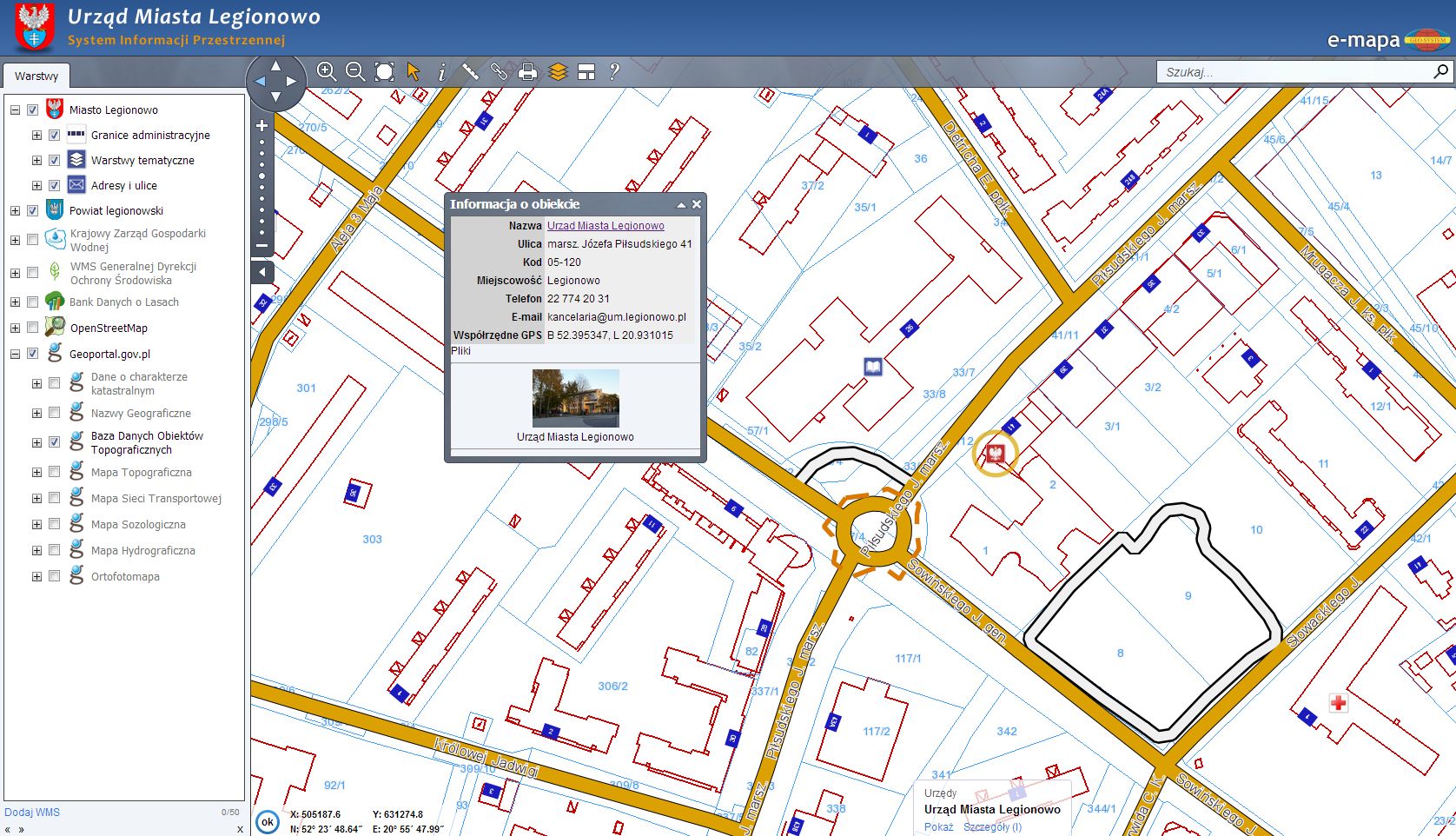Expand the Mapa Hydrograficzna node
This screenshot has width=1456, height=836.
pos(36,551)
